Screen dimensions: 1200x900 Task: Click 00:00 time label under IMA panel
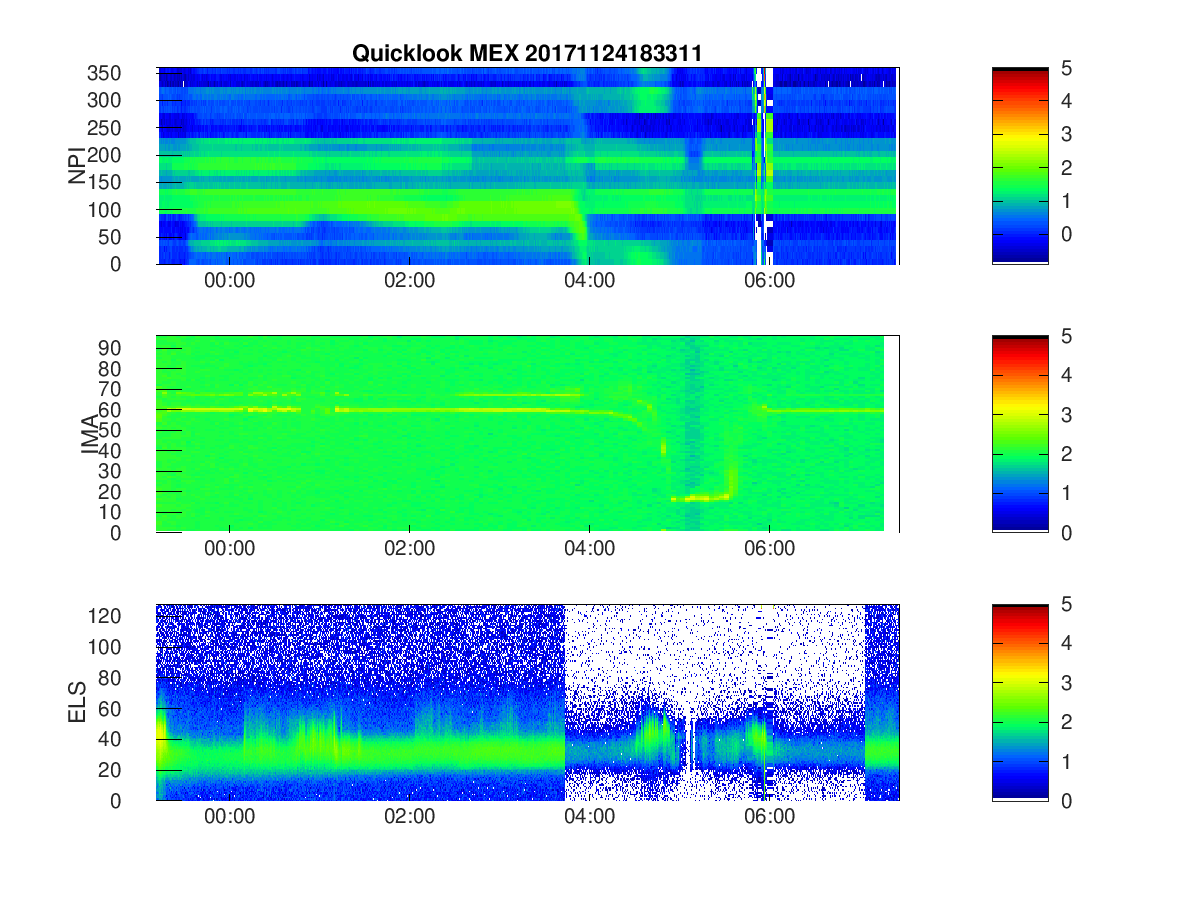tap(230, 549)
